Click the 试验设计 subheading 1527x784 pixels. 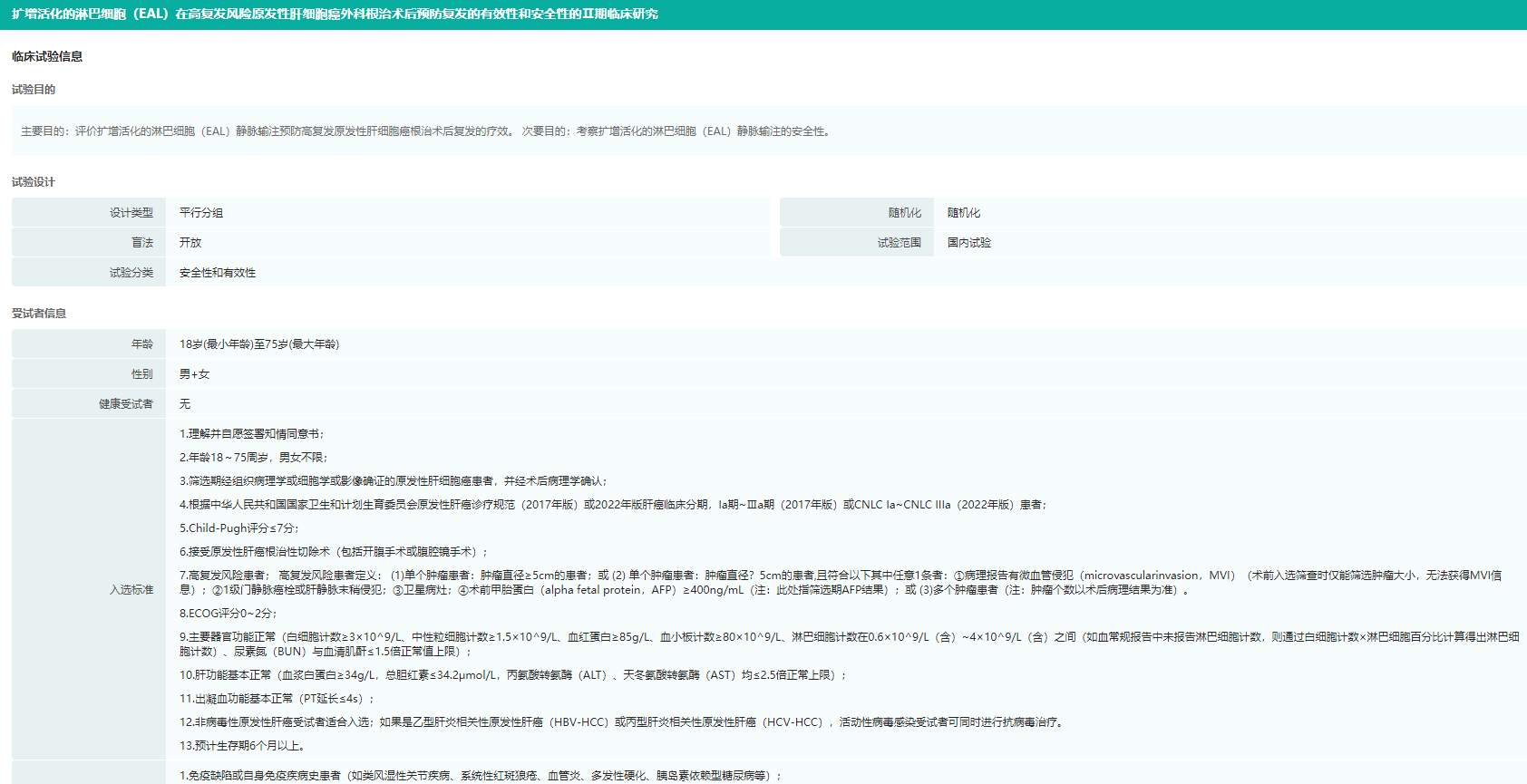34,182
